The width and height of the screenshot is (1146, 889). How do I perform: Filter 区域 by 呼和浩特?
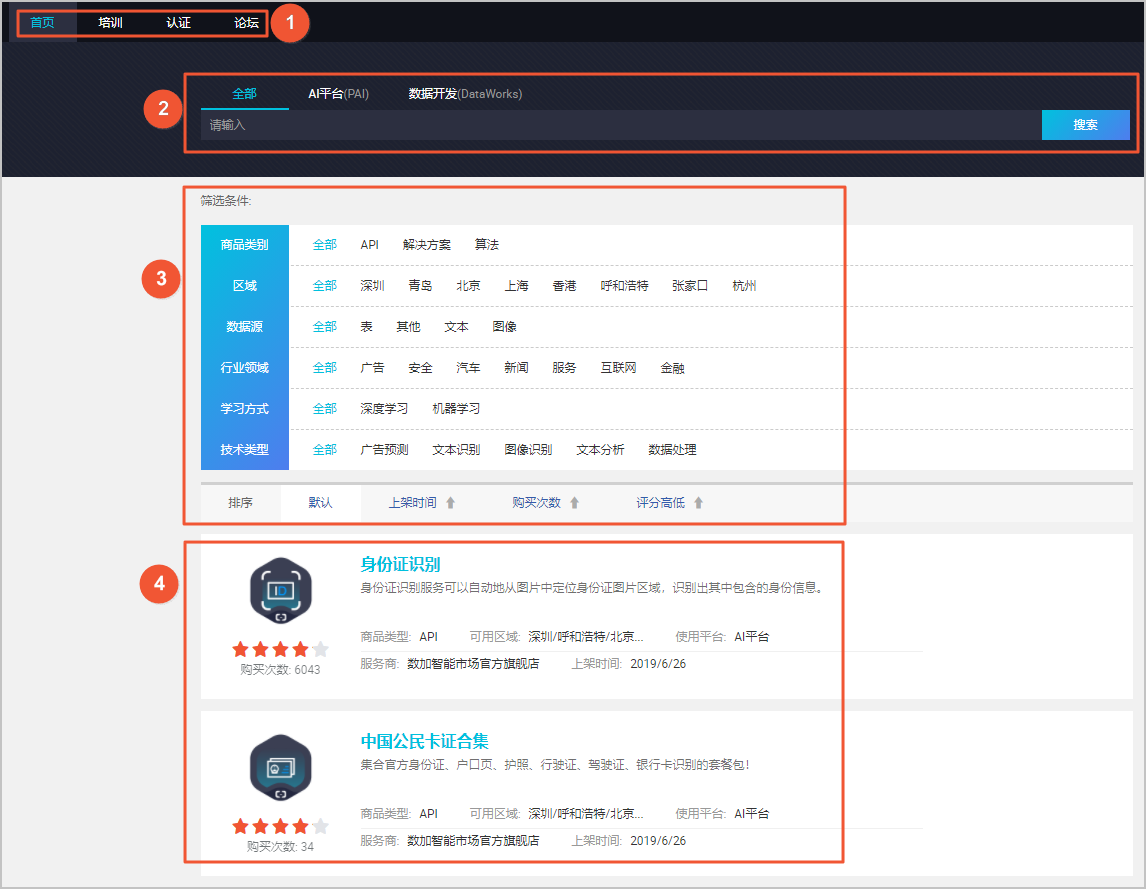(x=624, y=286)
